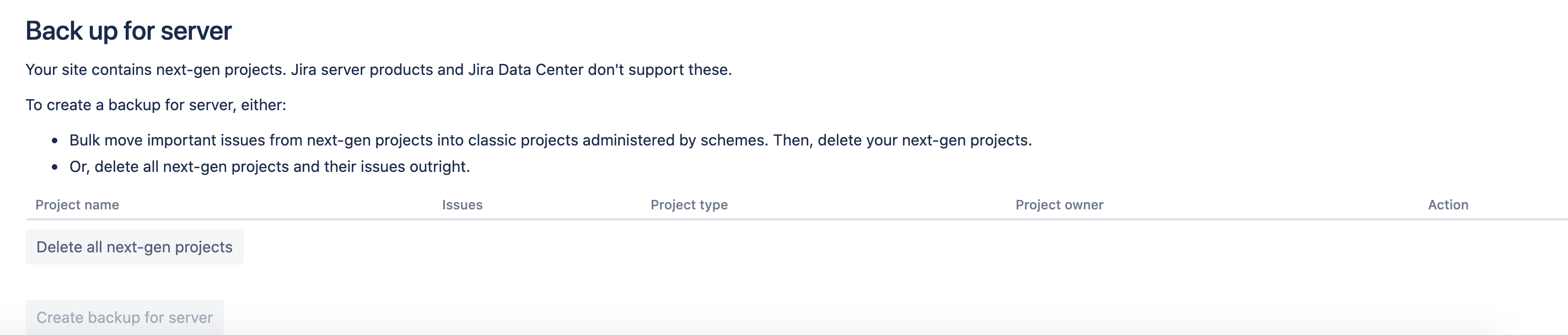
Task: Select the Issues column header
Action: (x=462, y=205)
